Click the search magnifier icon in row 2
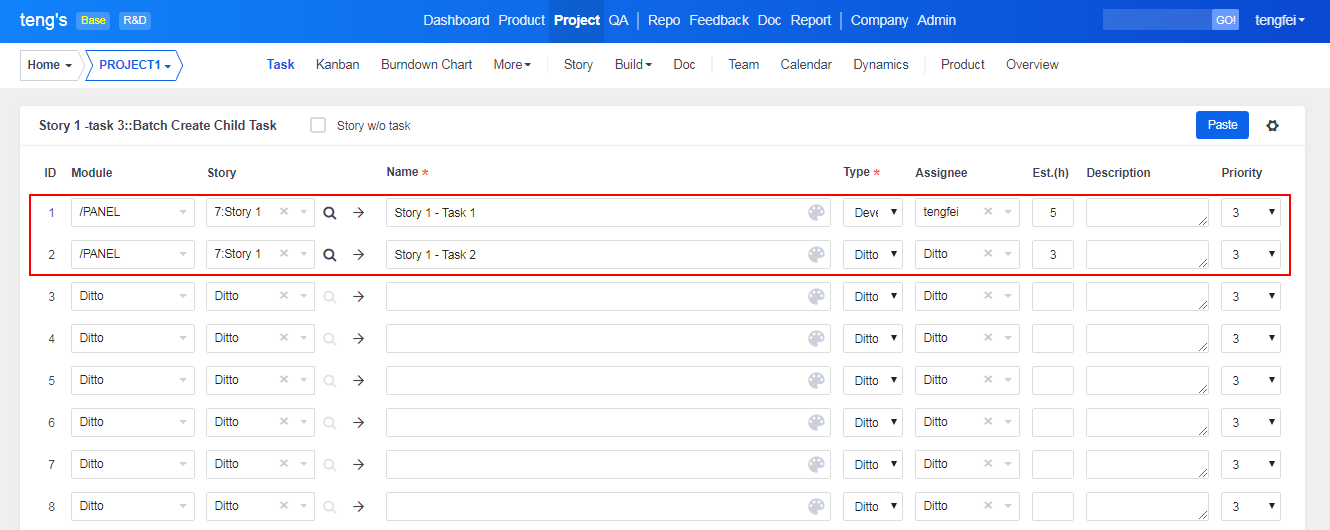1330x530 pixels. 329,255
